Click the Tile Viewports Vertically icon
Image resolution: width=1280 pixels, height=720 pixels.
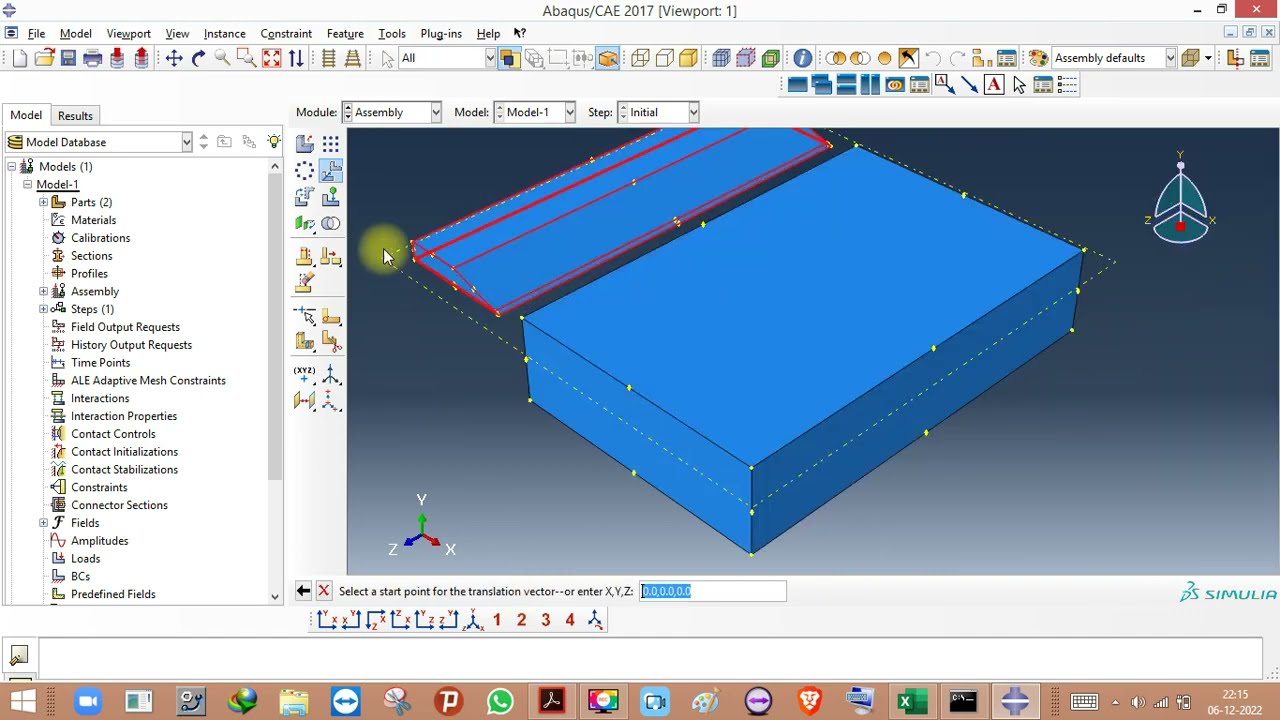point(870,85)
